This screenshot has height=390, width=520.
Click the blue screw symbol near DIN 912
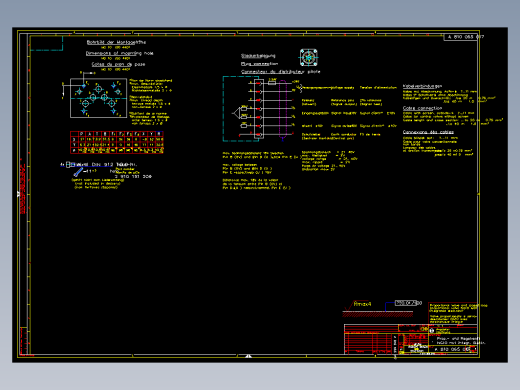pos(78,172)
